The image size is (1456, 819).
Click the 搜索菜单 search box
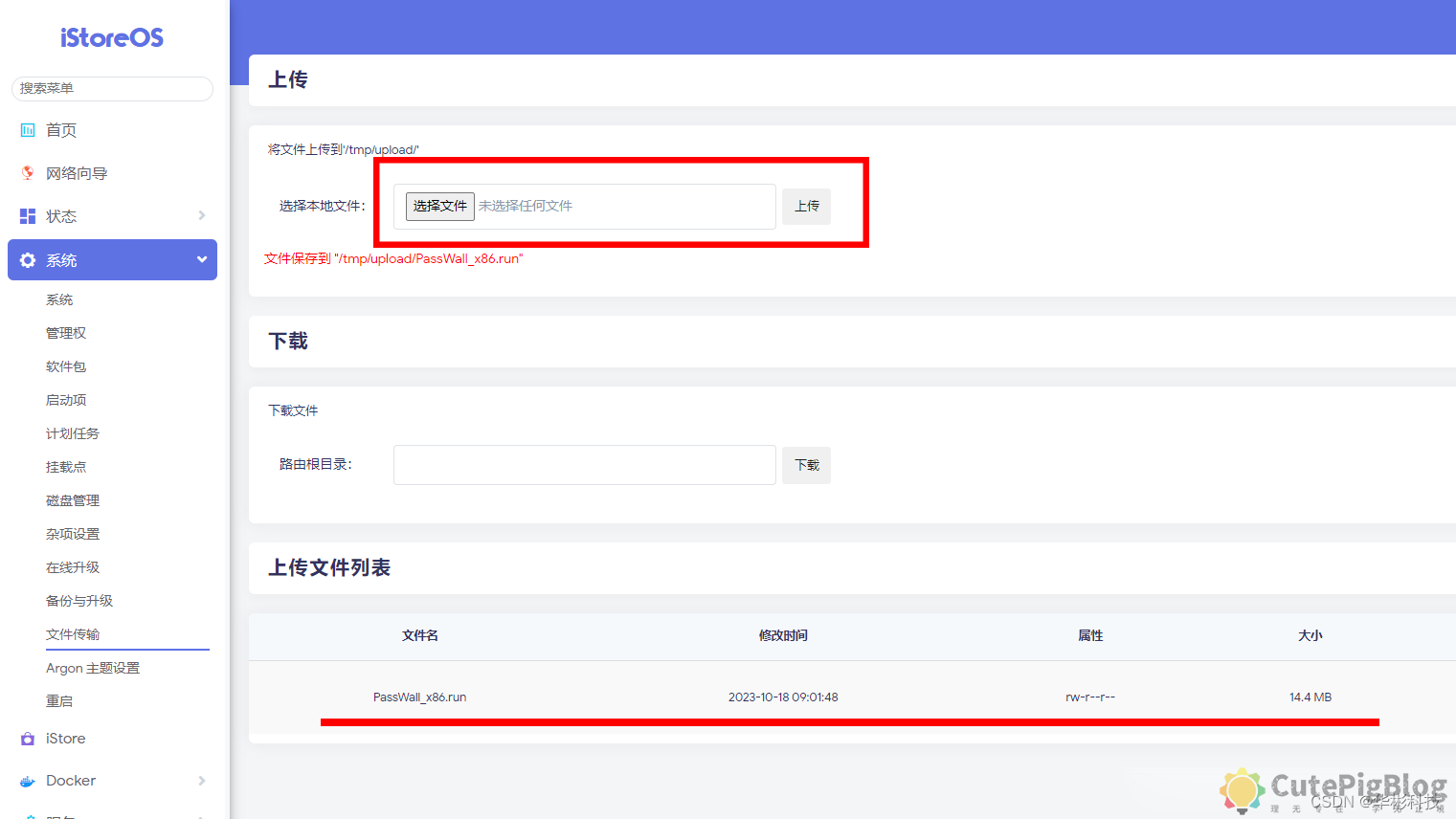pos(112,88)
